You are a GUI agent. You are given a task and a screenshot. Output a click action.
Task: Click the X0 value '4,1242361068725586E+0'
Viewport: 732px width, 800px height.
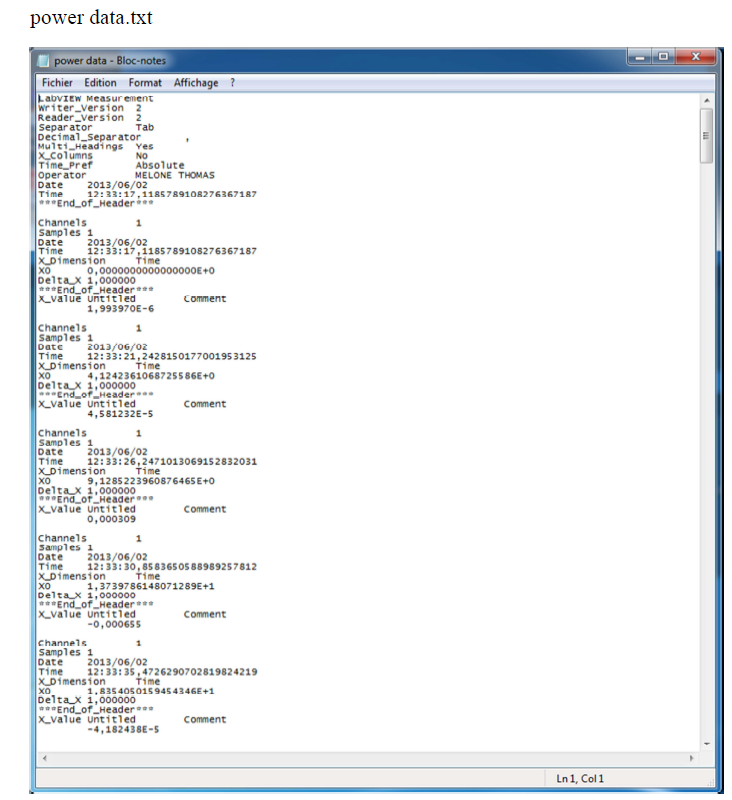151,376
